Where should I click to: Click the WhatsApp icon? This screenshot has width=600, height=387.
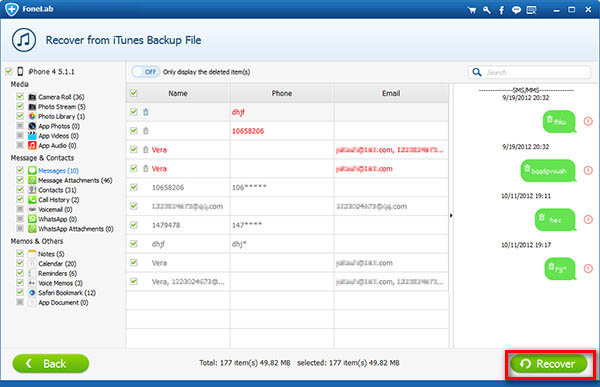point(32,219)
